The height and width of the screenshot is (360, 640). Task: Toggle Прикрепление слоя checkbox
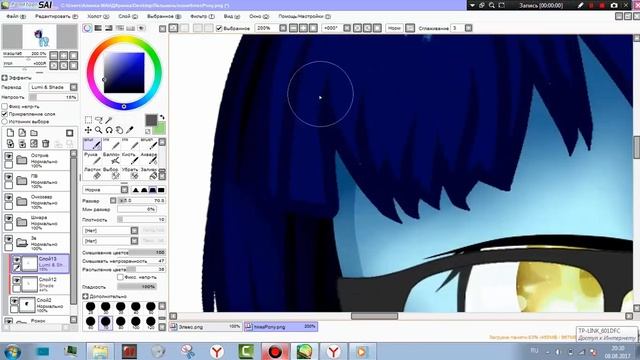[5, 114]
